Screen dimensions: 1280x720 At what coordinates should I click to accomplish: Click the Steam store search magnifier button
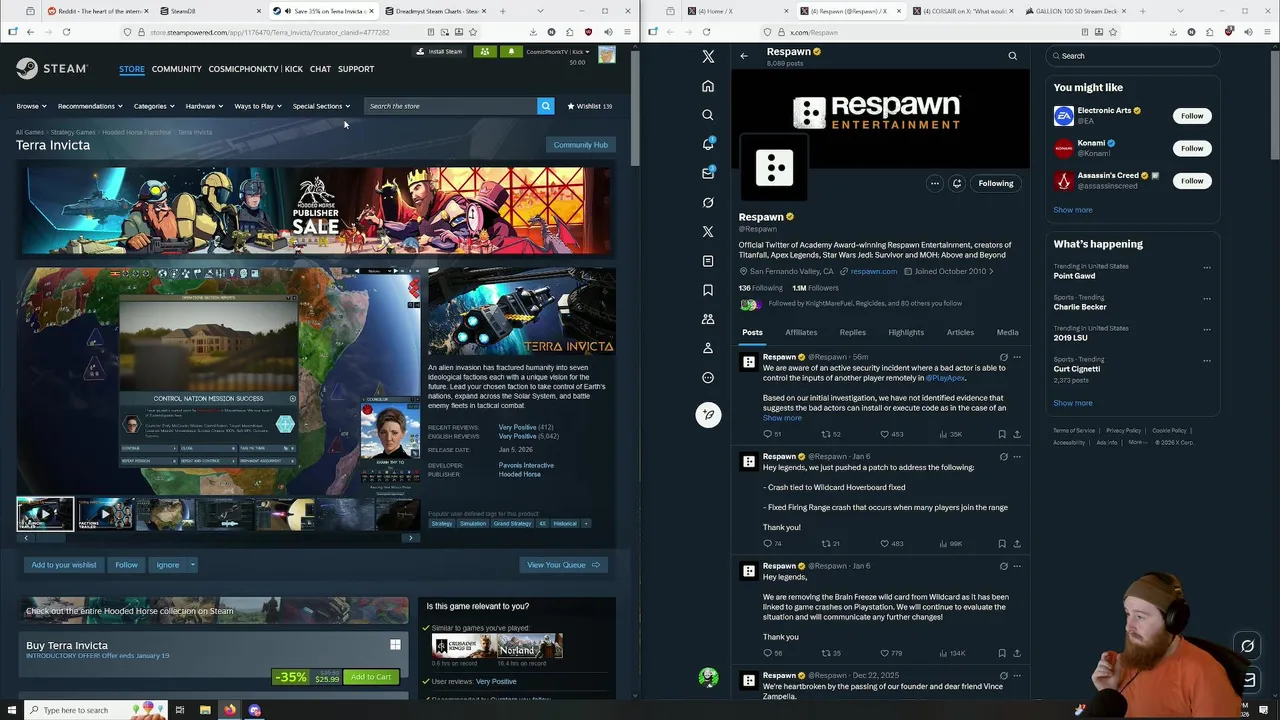click(545, 106)
